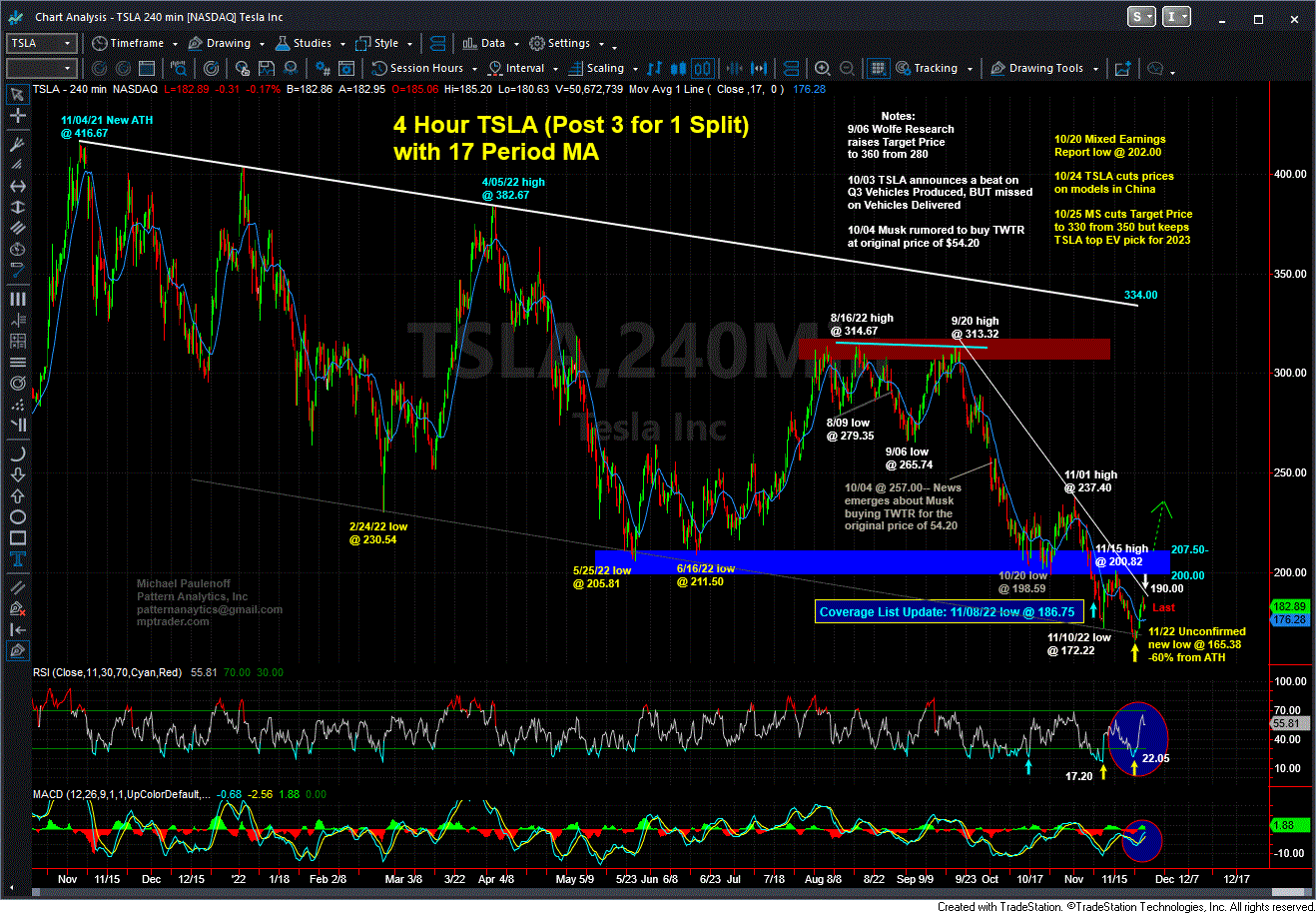
Task: Click the I interval-link button in title bar
Action: pyautogui.click(x=1177, y=16)
